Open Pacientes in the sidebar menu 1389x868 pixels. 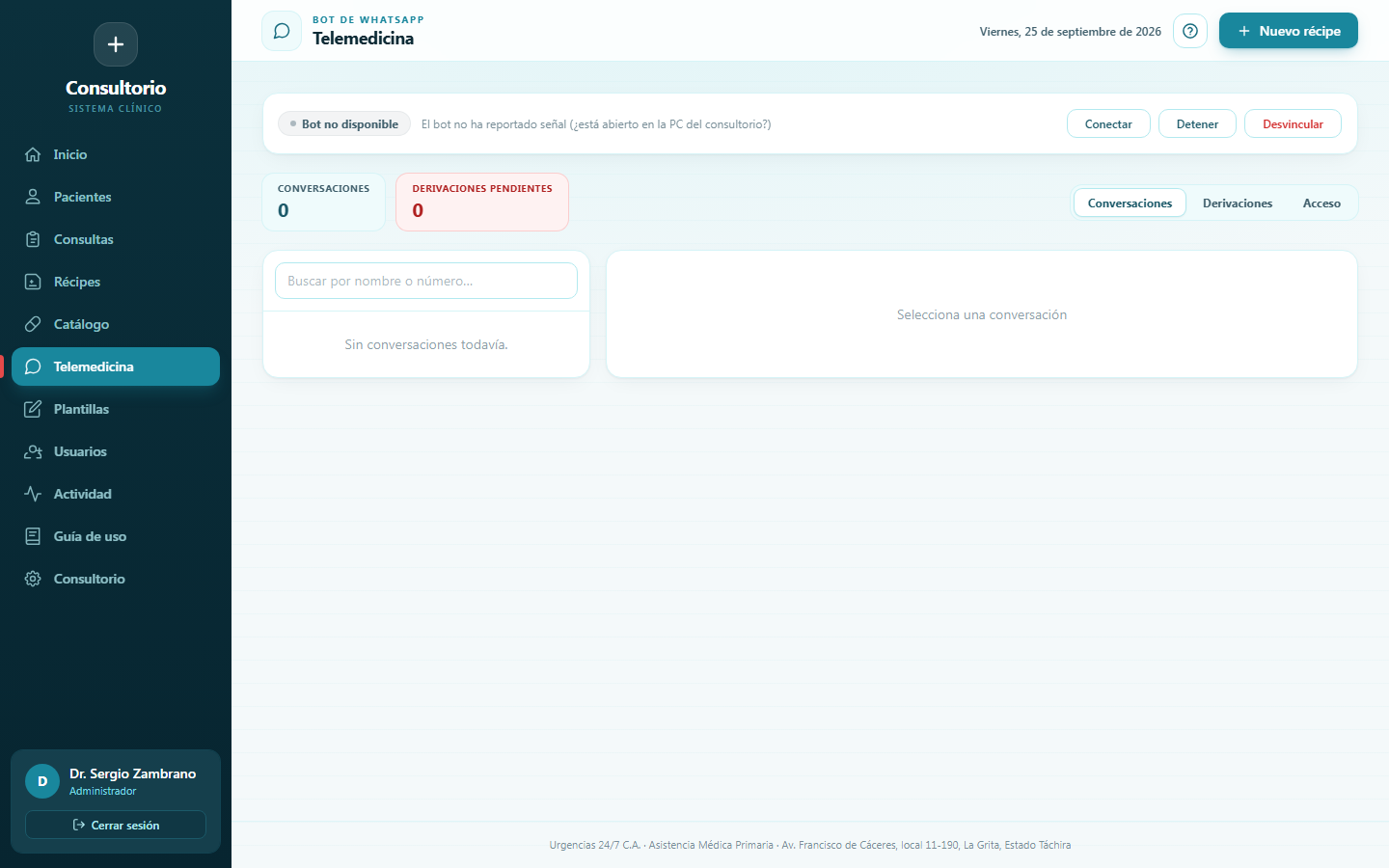[x=116, y=197]
